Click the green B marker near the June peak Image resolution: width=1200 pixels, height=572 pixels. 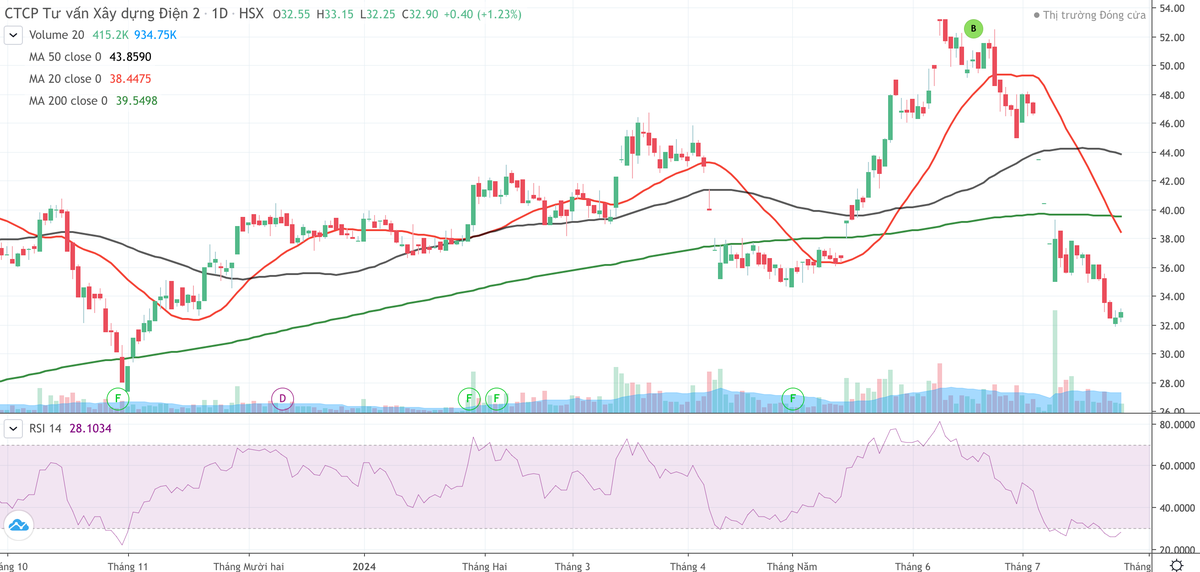tap(973, 29)
